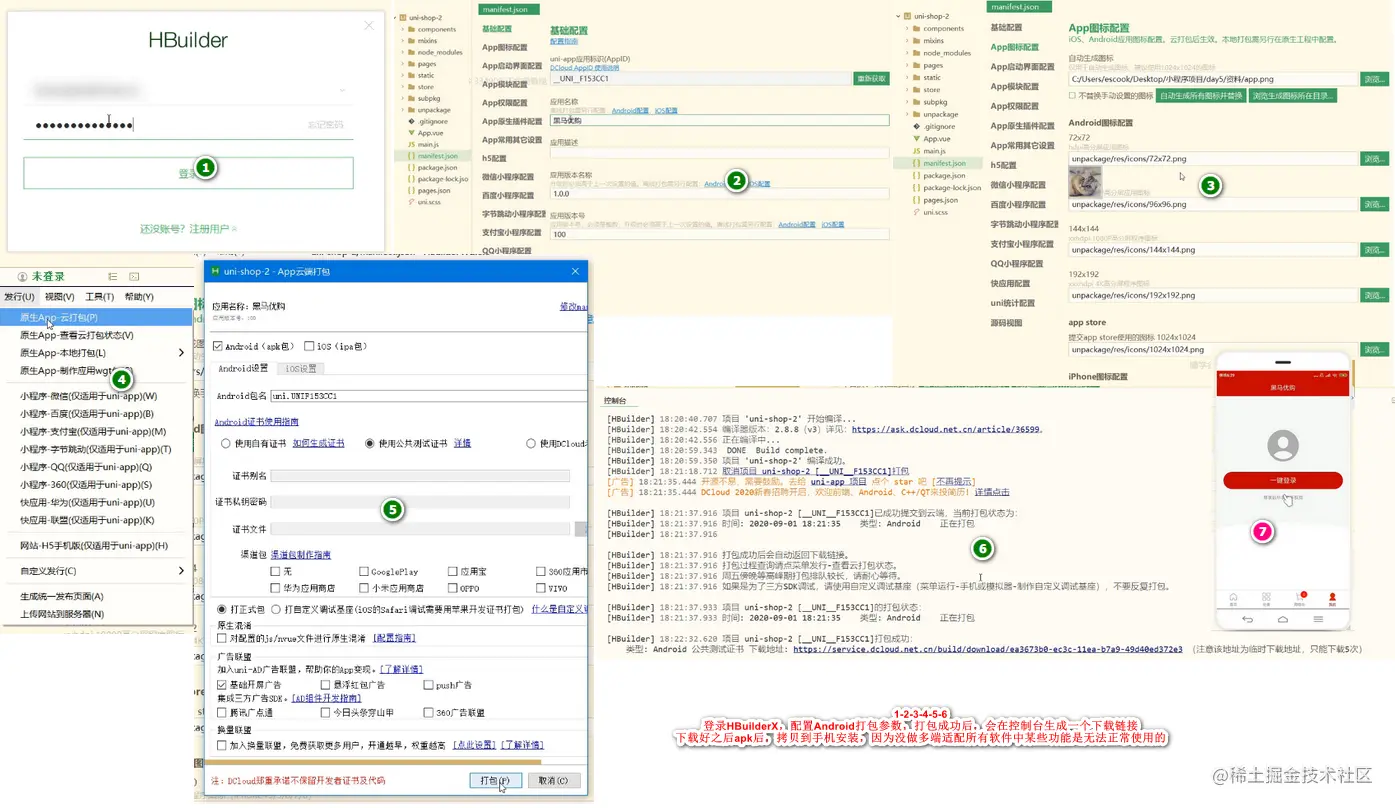The image size is (1395, 808).
Task: Check 不替换手动设置的图标 in App图标配置
Action: pyautogui.click(x=1072, y=96)
